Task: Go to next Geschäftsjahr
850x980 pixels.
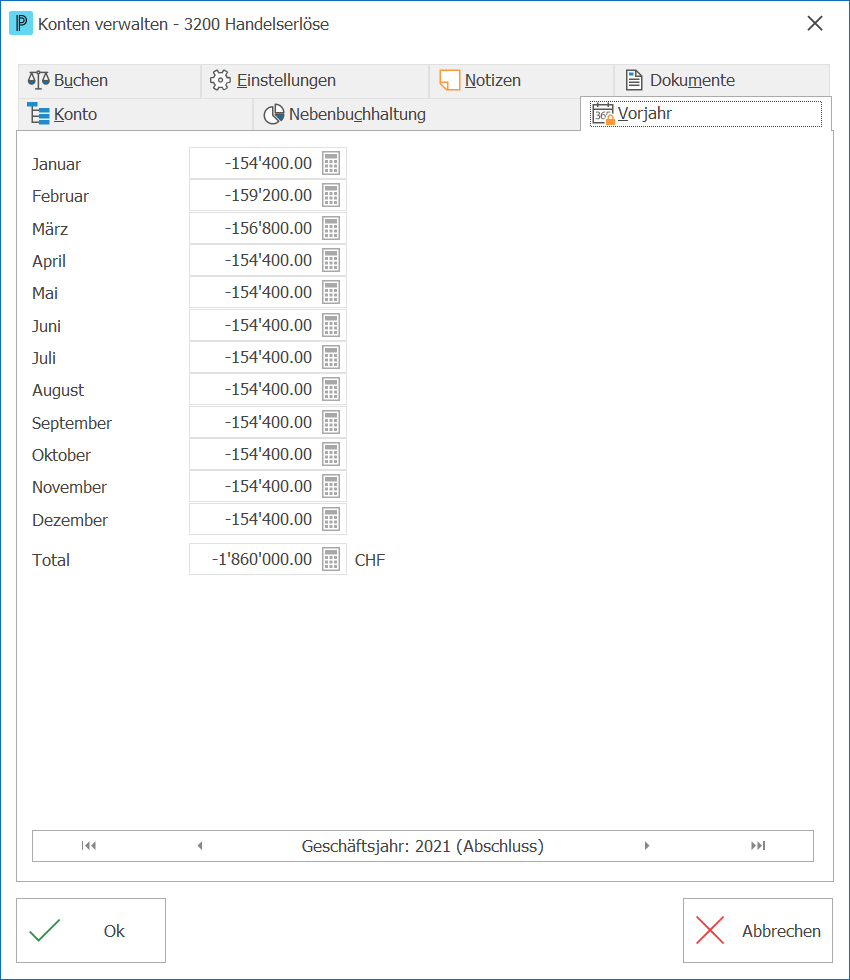Action: (x=647, y=846)
